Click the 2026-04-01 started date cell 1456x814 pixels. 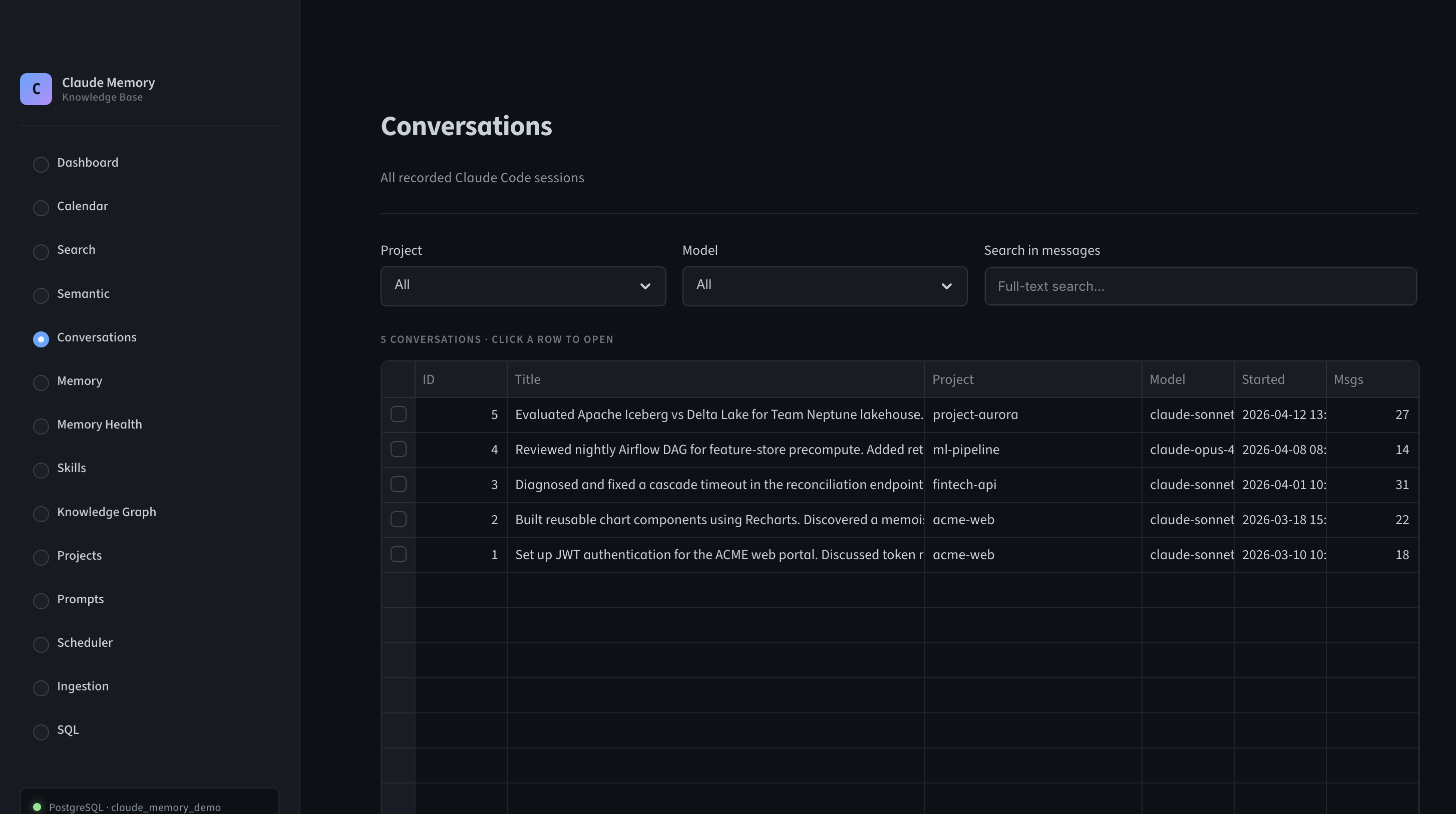pos(1280,485)
